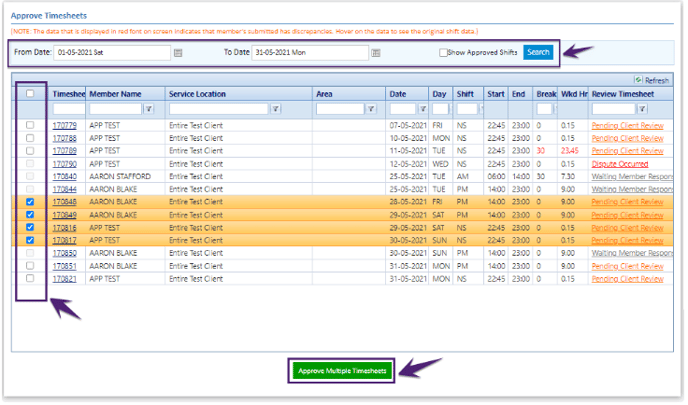Tick the select-all checkbox in the grid header
Image resolution: width=688 pixels, height=405 pixels.
pos(30,93)
